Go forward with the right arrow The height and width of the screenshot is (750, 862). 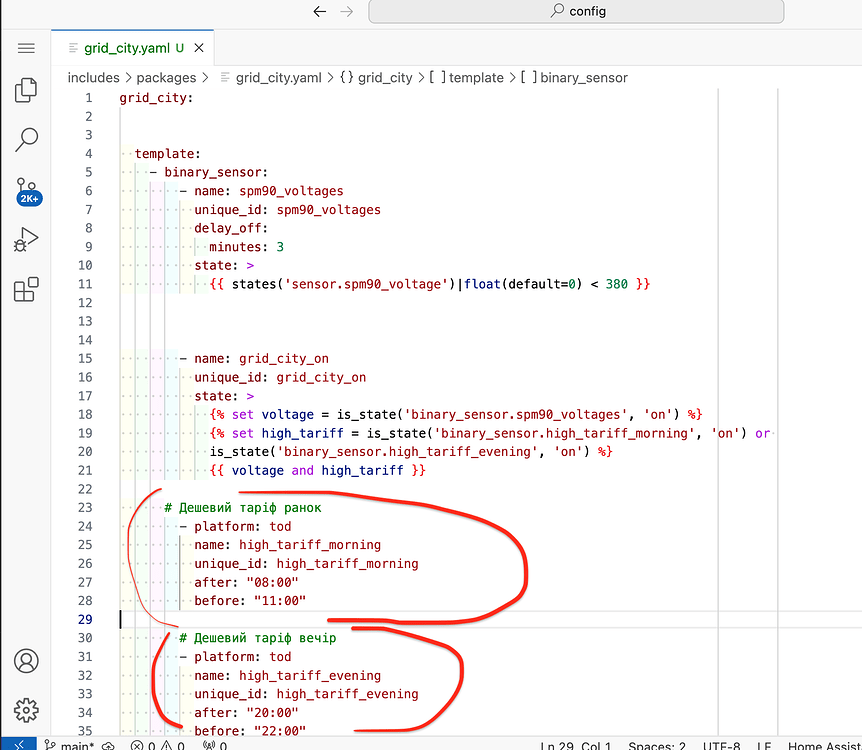pos(346,11)
